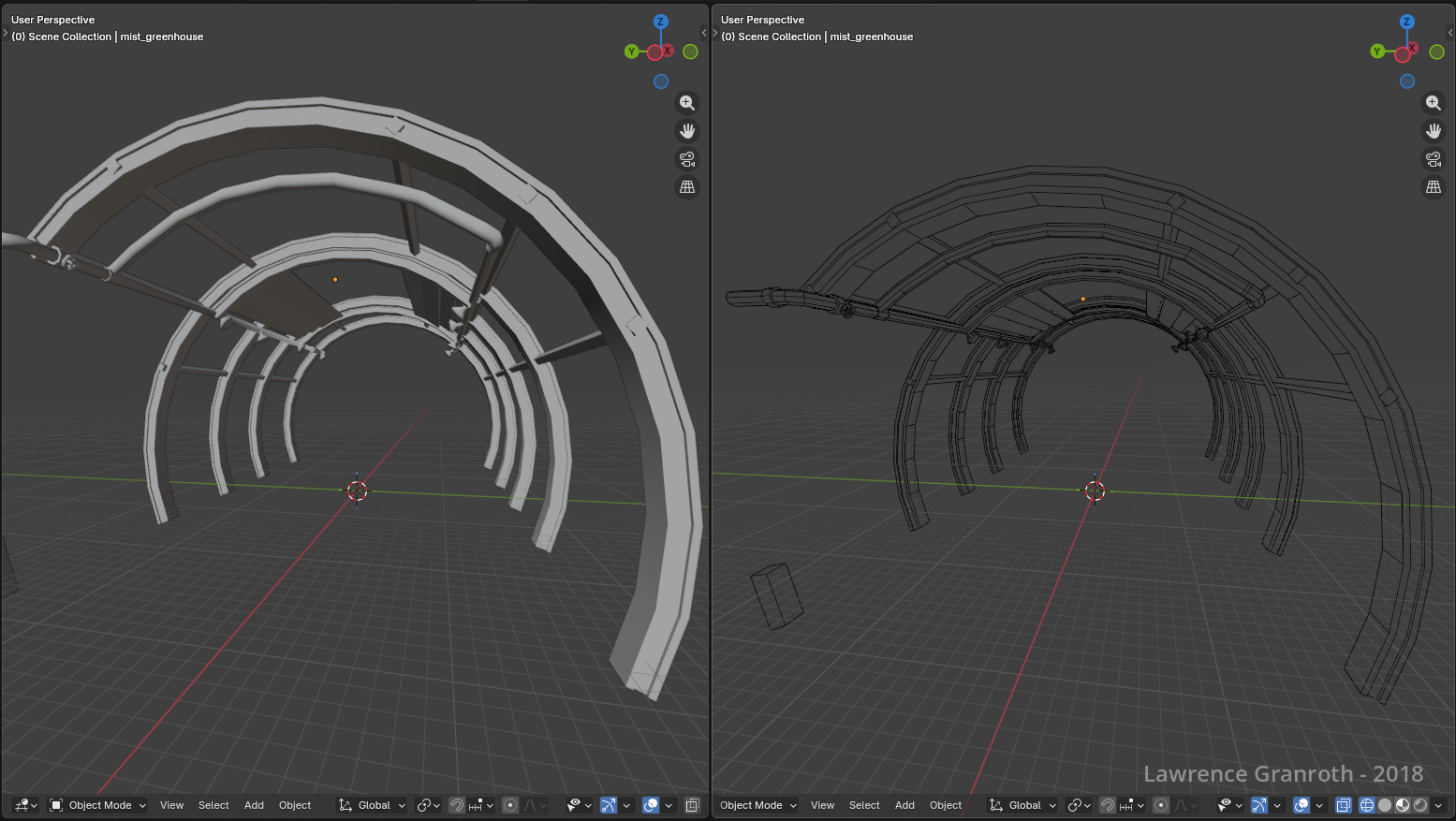1456x821 pixels.
Task: Open the Add menu in left viewport
Action: (x=254, y=805)
